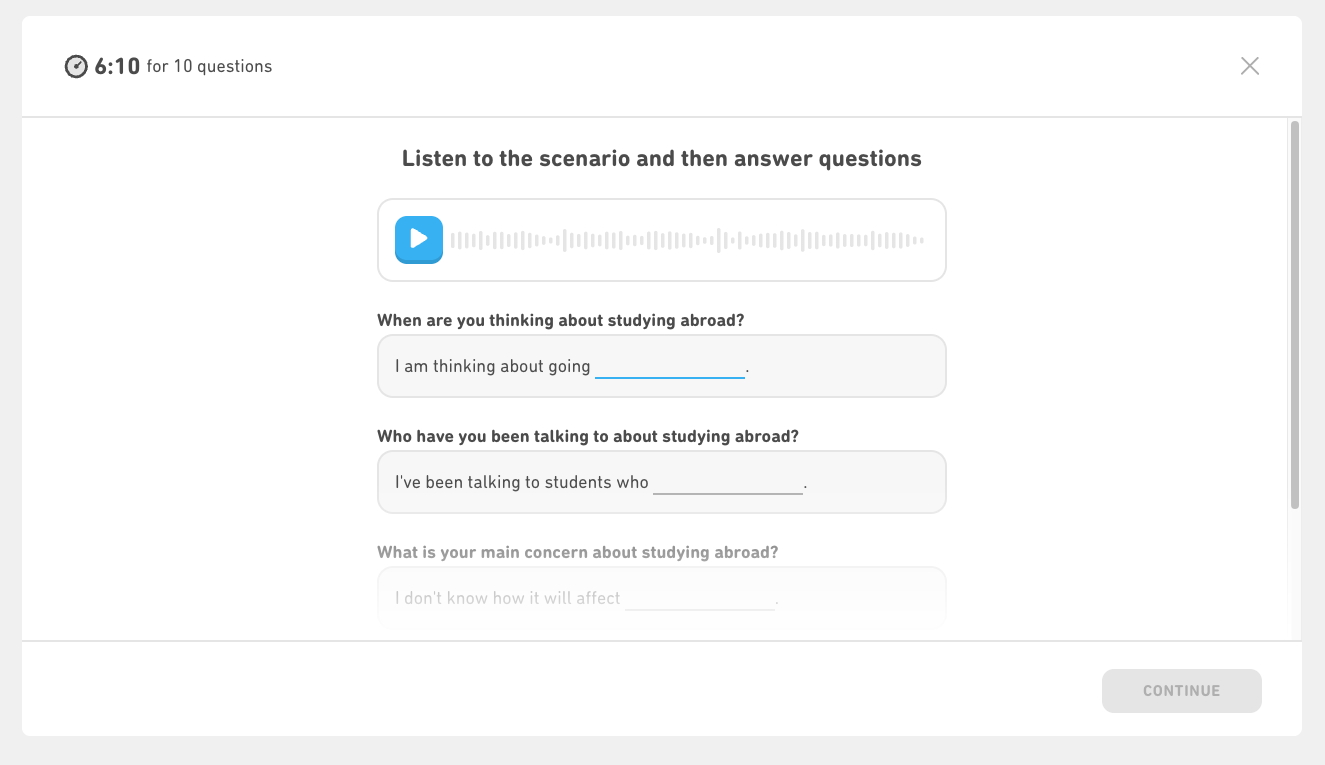Close the quiz with the X icon
The width and height of the screenshot is (1325, 765).
pyautogui.click(x=1249, y=66)
